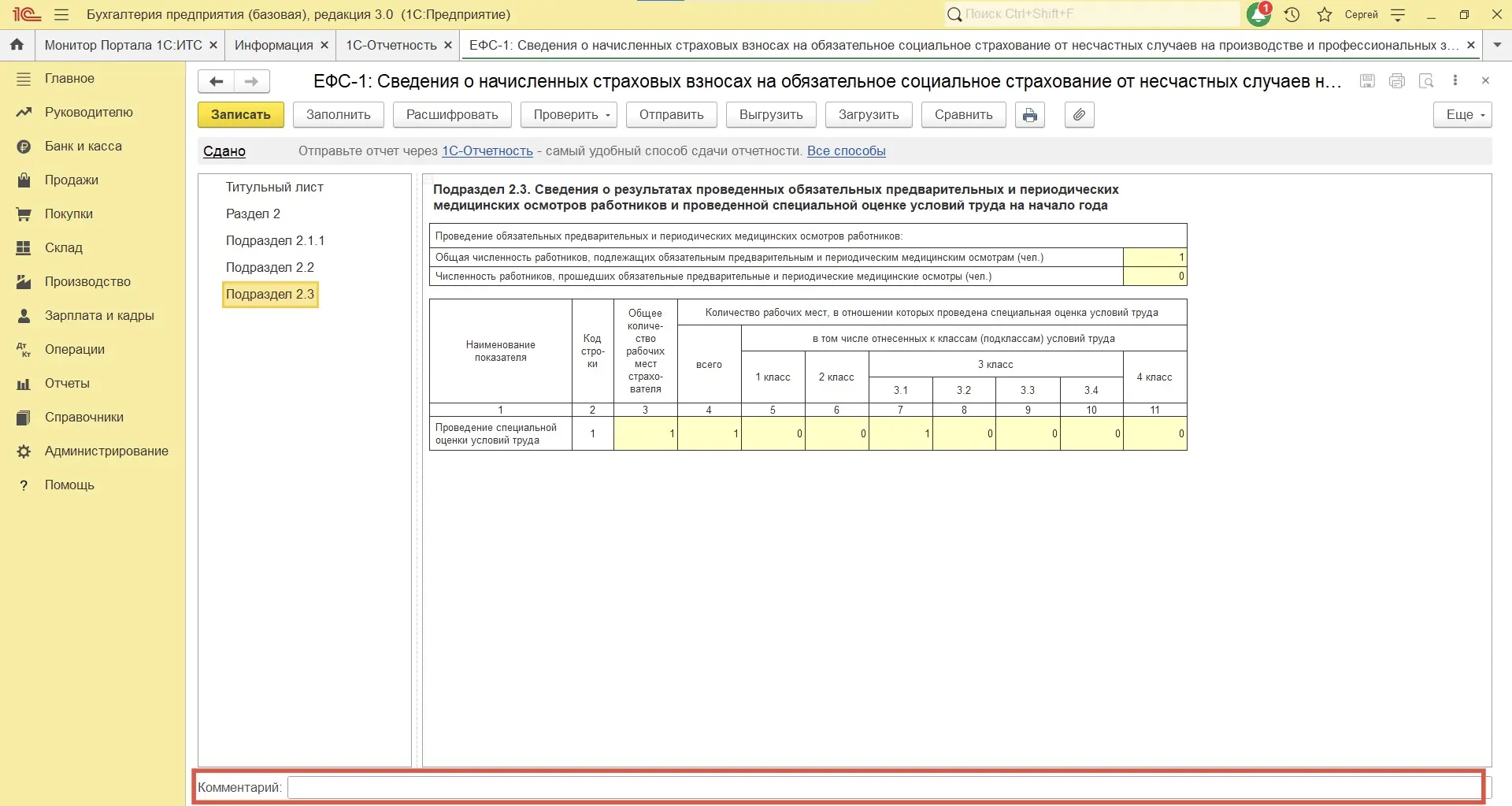Click the printer icon in form header

(1397, 80)
